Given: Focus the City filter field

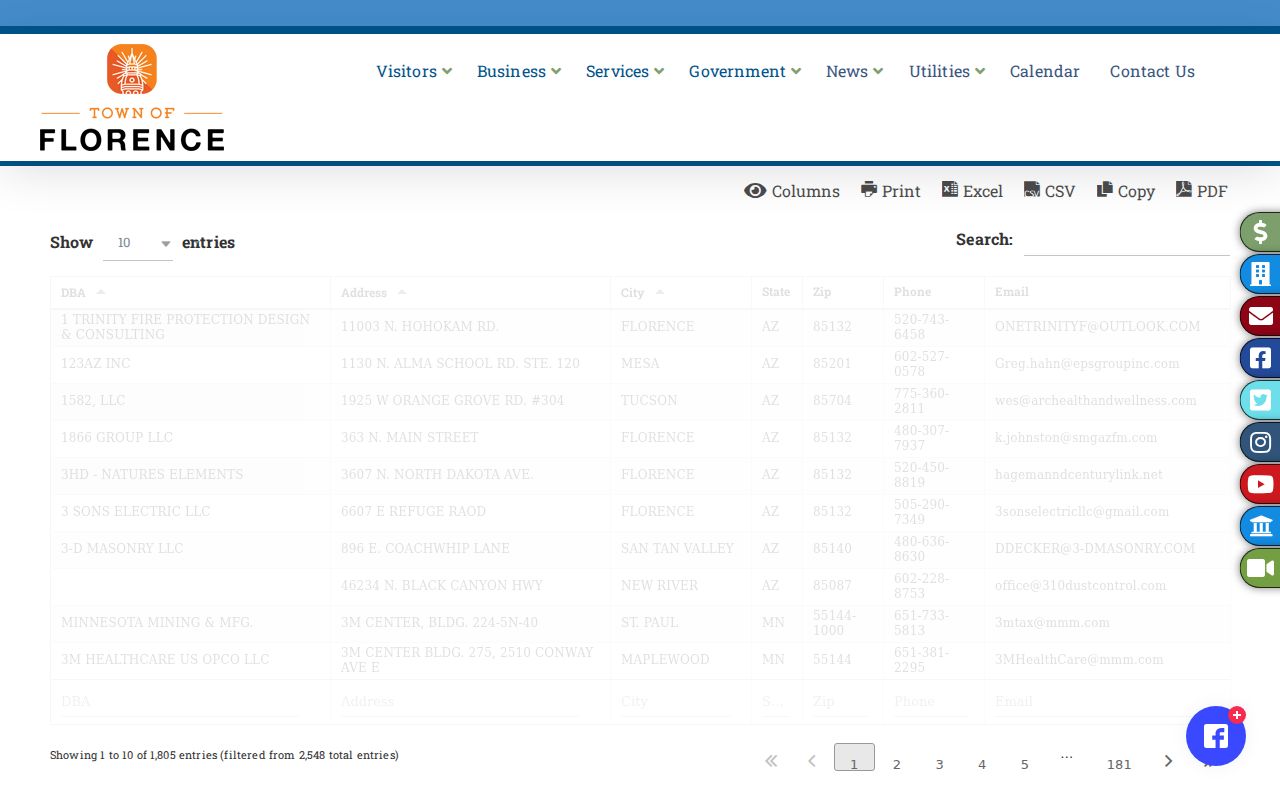Looking at the screenshot, I should [676, 702].
